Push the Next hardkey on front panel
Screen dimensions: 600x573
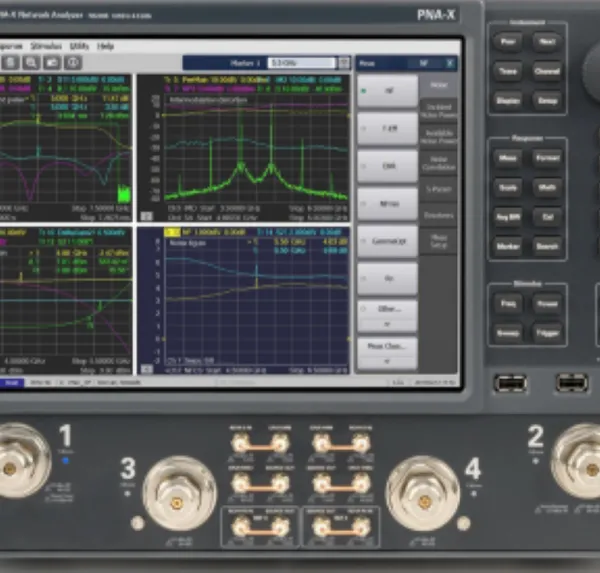[547, 41]
